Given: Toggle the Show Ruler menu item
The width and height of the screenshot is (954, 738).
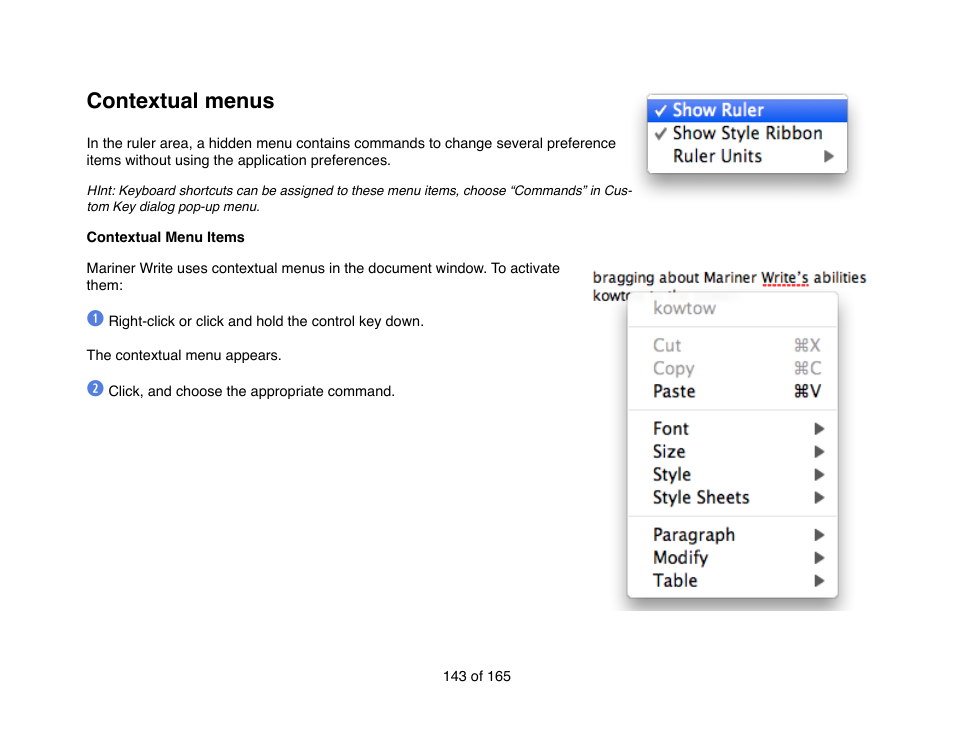Looking at the screenshot, I should point(747,110).
